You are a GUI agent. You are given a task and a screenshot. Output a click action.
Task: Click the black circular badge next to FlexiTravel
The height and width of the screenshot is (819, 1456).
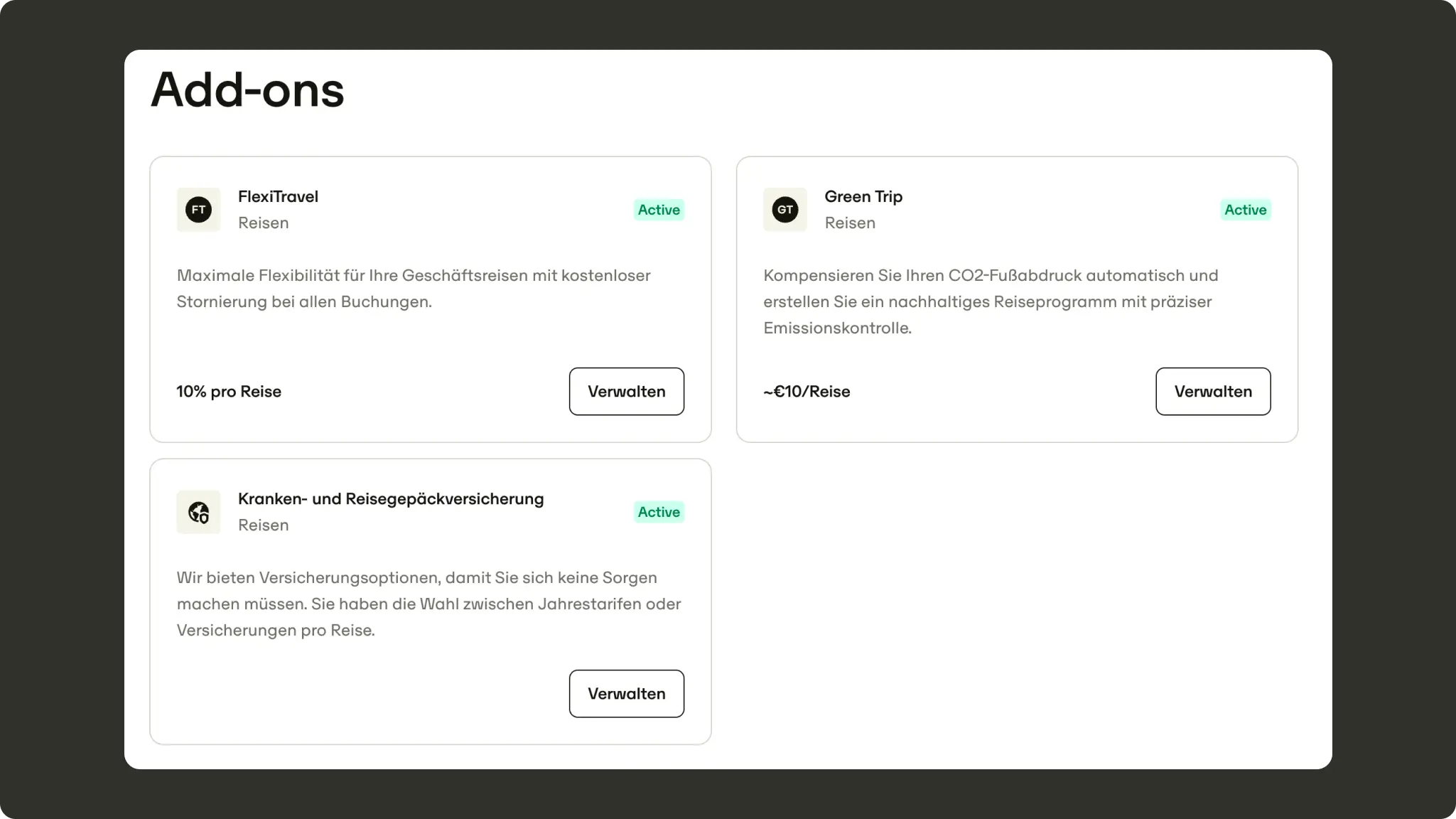[x=198, y=210]
